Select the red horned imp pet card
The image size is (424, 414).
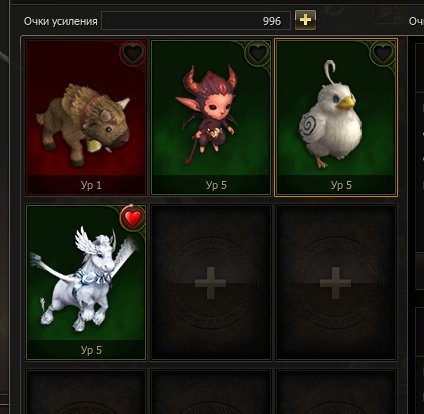211,117
